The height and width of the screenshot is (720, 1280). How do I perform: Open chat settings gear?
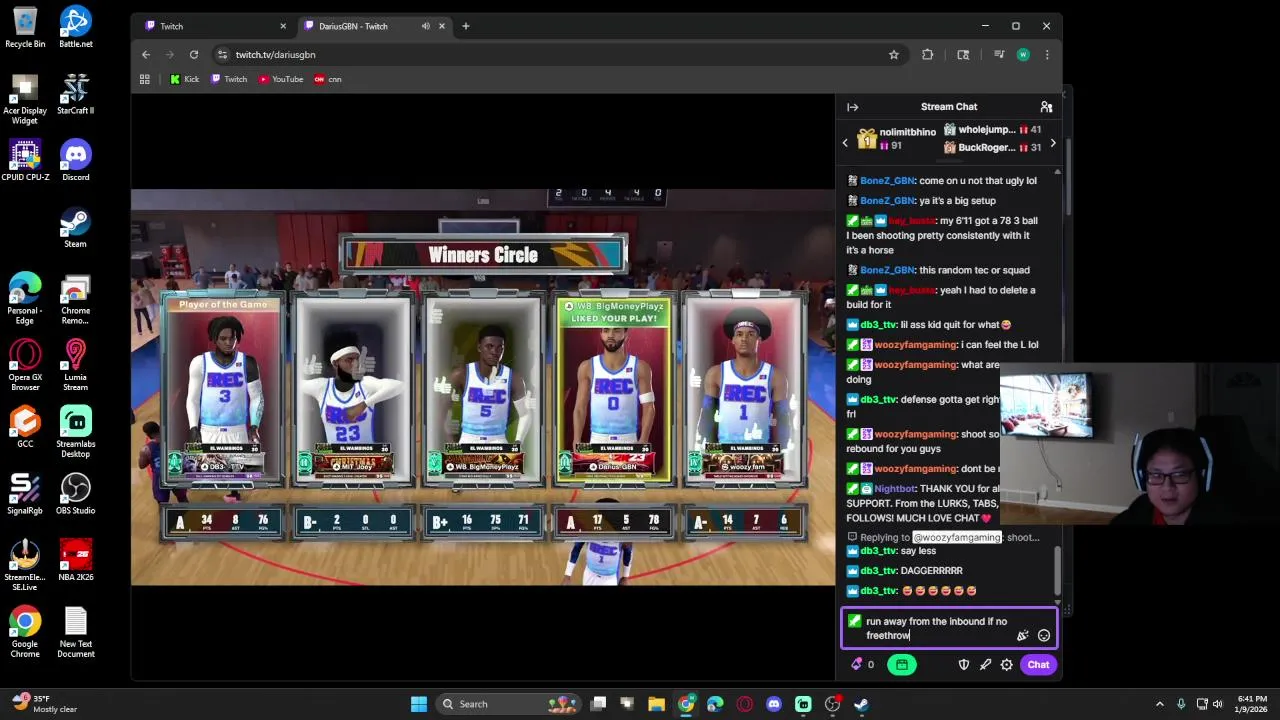click(1007, 665)
